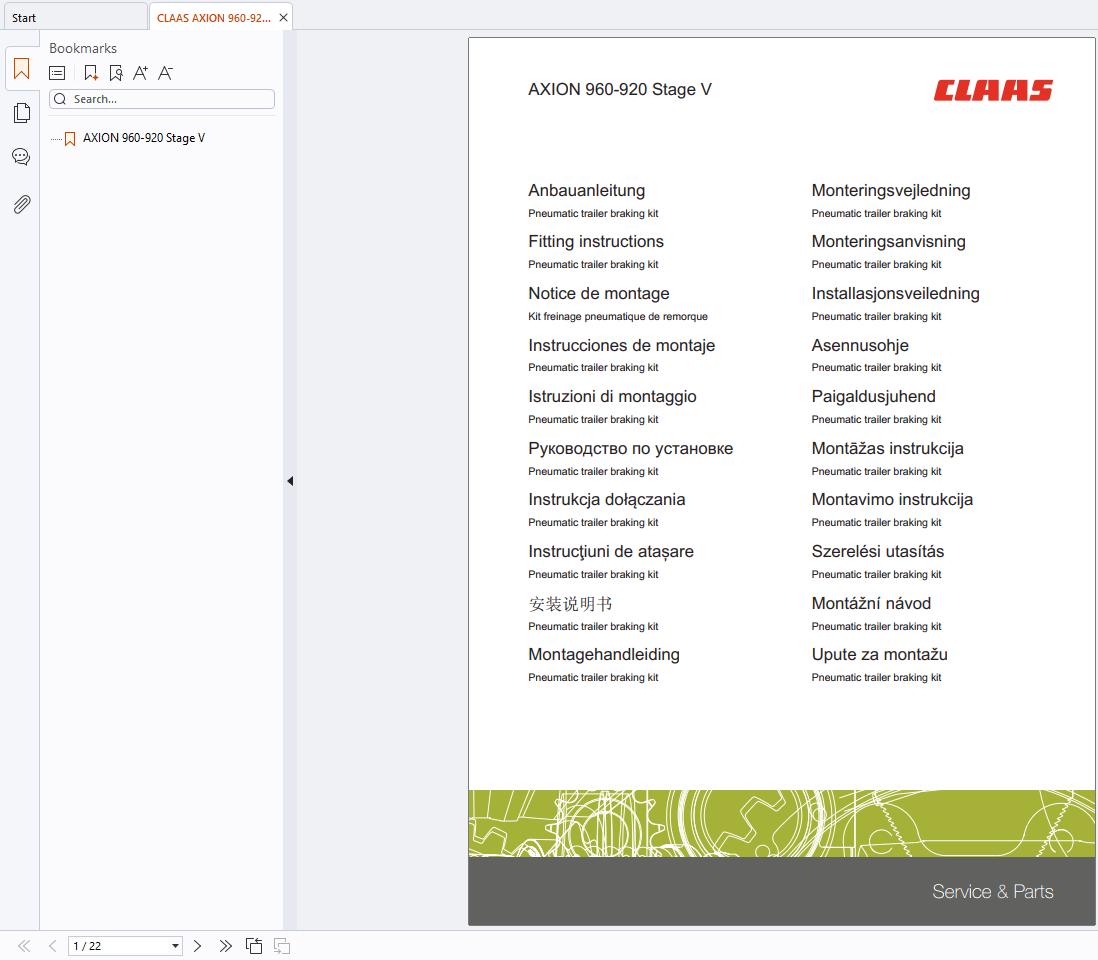
Task: Jump to the last page
Action: point(225,946)
